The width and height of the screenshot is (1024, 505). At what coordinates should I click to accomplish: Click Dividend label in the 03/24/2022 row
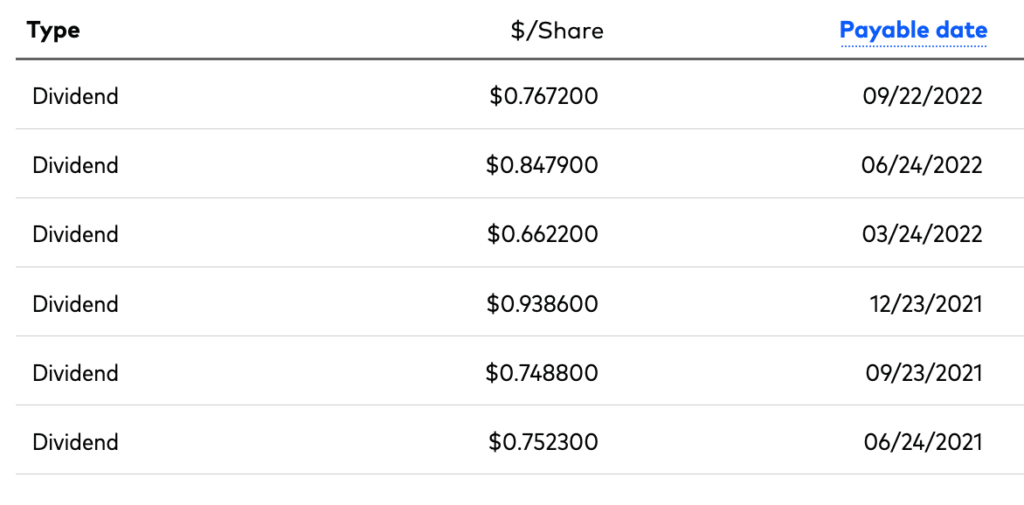coord(75,234)
